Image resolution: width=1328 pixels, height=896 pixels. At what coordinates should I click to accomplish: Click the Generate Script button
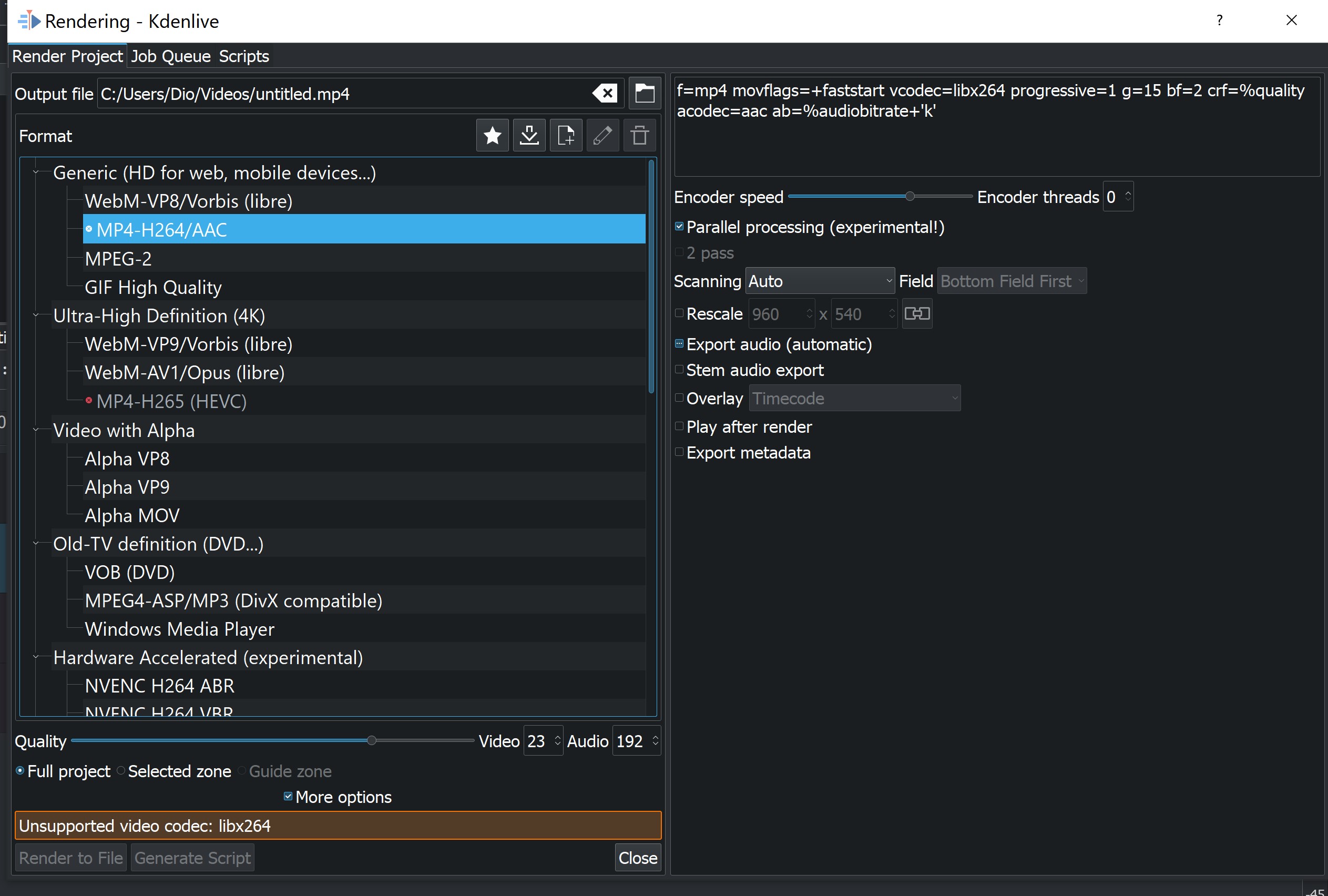coord(192,858)
